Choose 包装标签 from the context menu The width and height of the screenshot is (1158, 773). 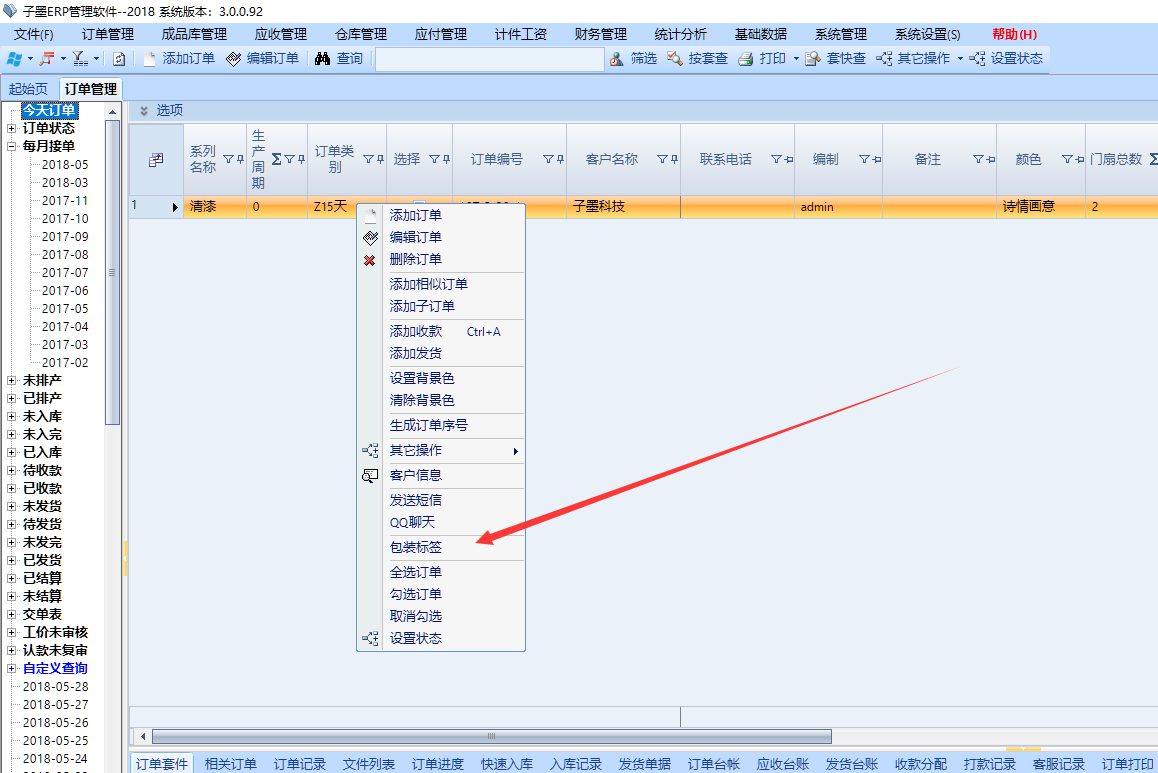point(416,547)
